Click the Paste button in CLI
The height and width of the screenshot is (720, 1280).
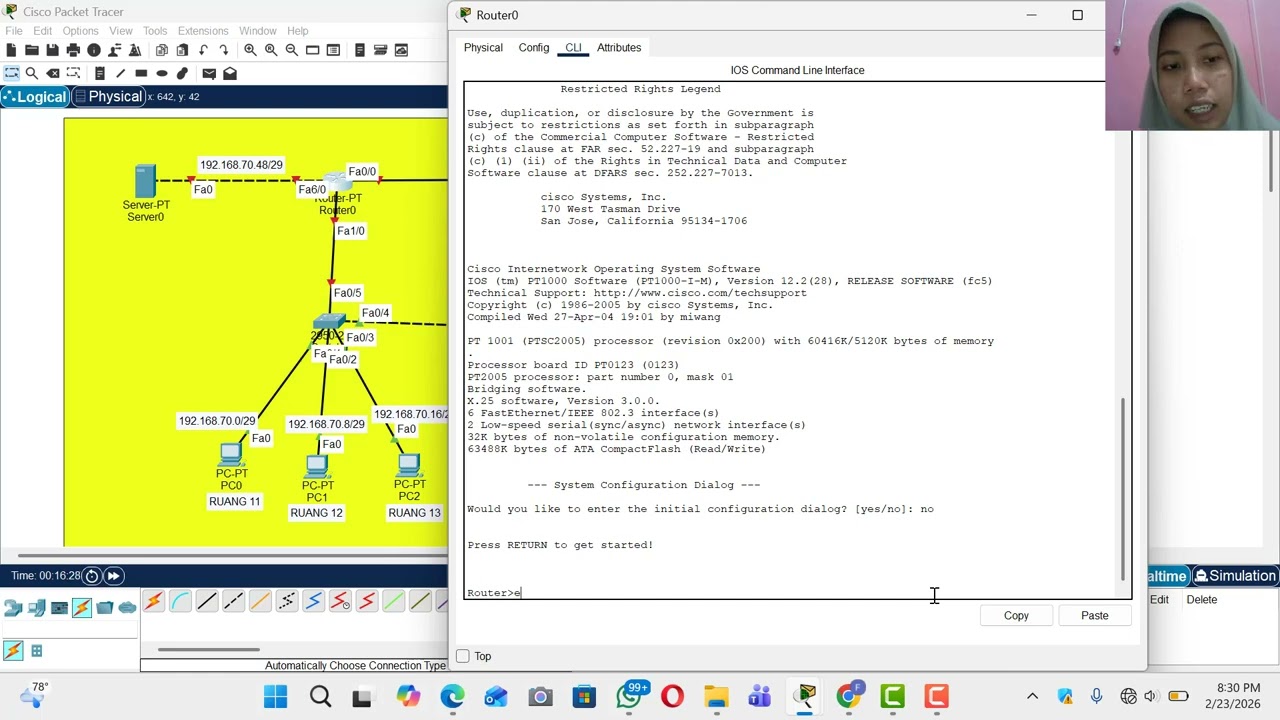pyautogui.click(x=1095, y=616)
